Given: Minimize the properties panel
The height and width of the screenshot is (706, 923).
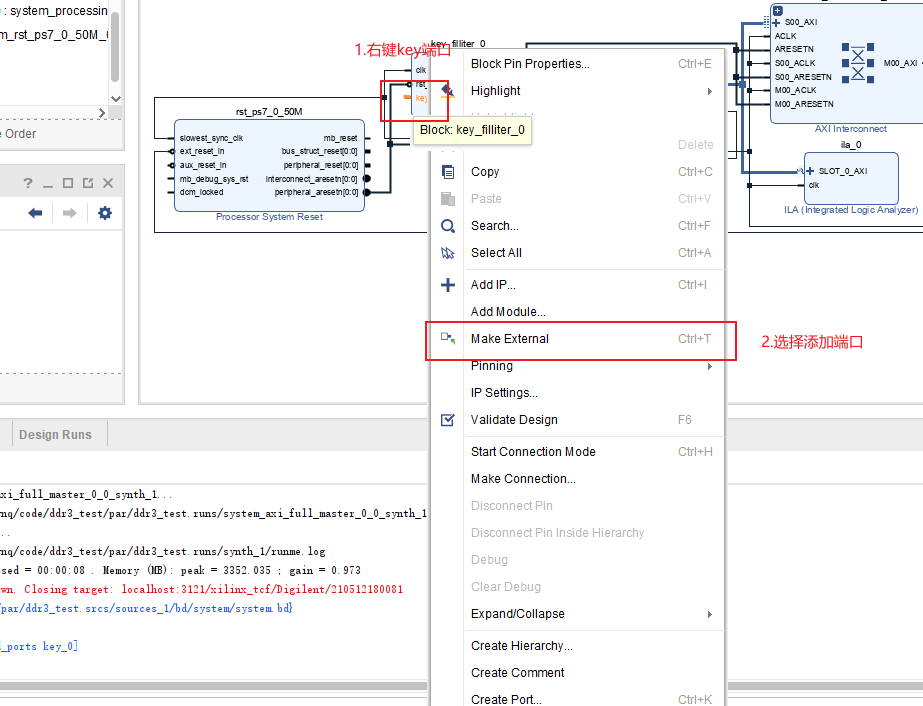Looking at the screenshot, I should (48, 184).
